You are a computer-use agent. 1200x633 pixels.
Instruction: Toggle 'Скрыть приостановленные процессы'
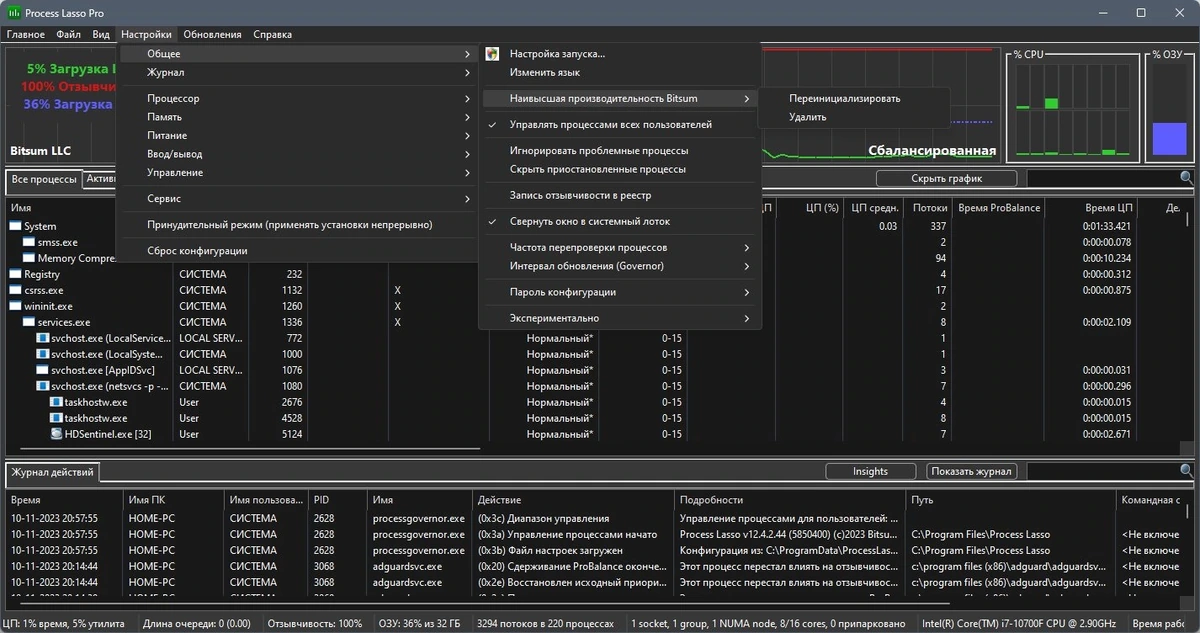(x=620, y=169)
